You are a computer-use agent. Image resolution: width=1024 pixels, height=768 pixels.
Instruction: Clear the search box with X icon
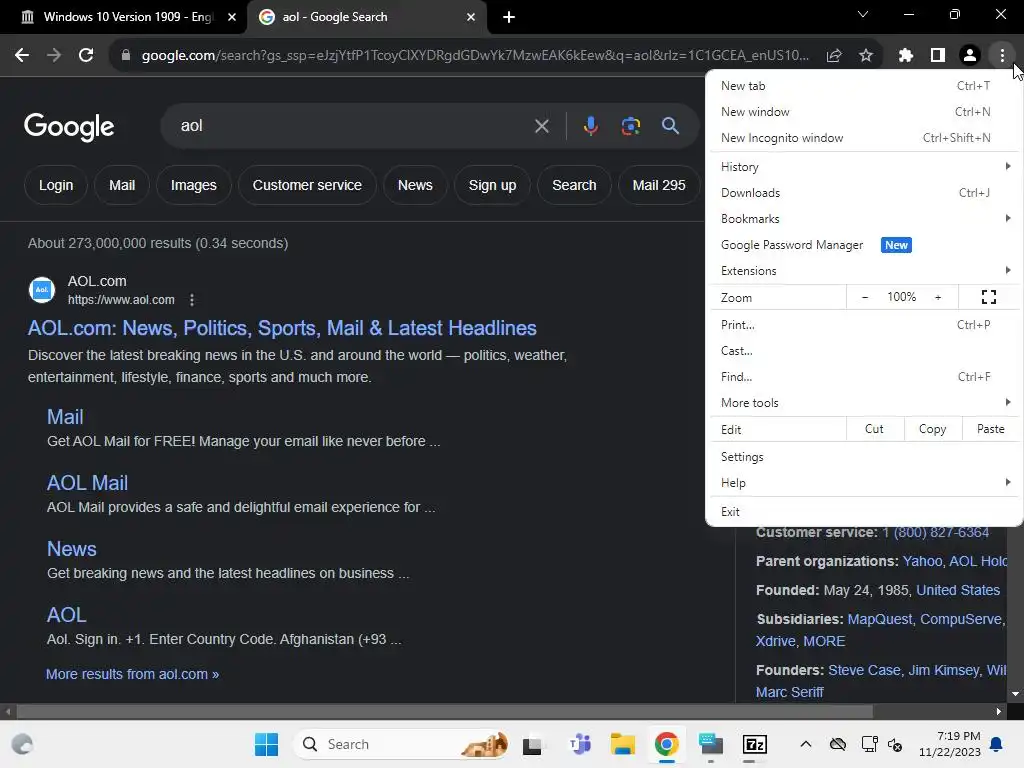(x=541, y=126)
